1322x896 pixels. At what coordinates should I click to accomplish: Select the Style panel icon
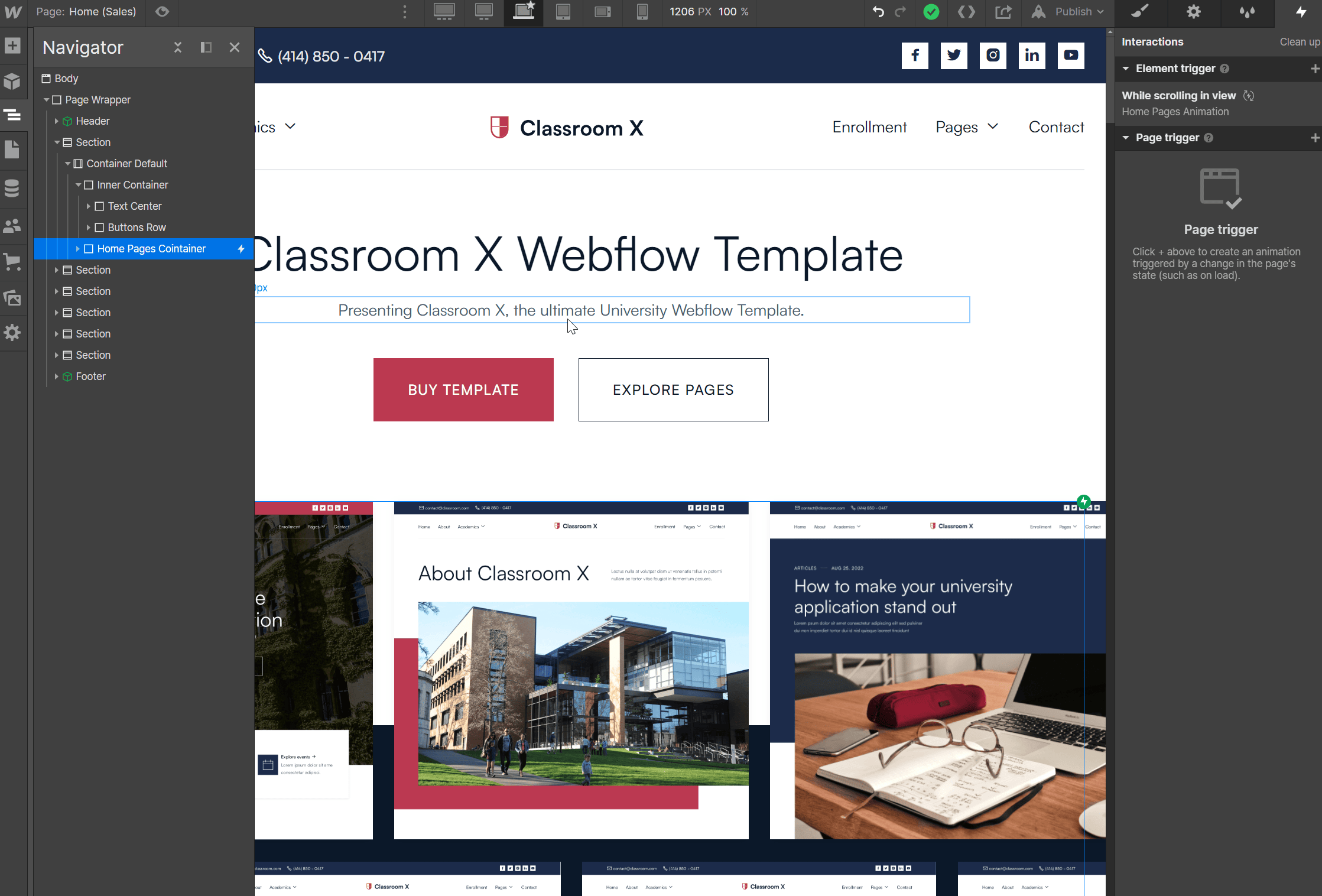[x=1139, y=12]
